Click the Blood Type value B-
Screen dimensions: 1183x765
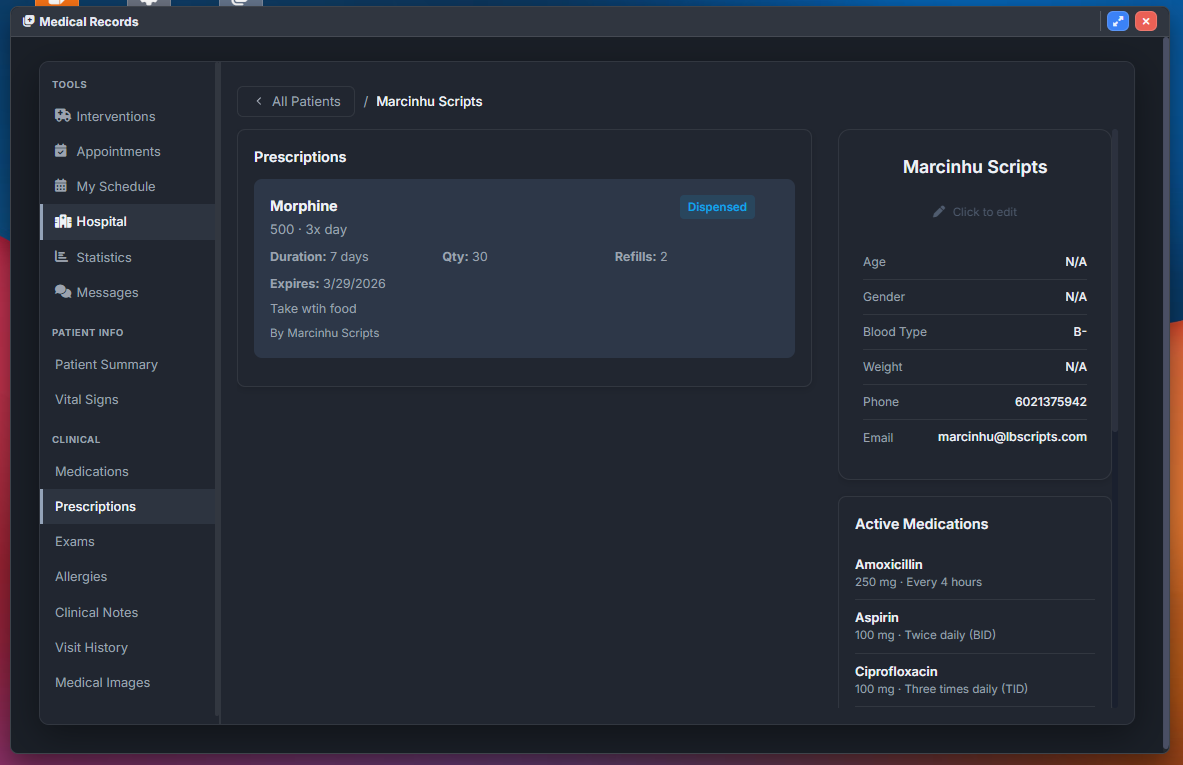(x=1080, y=331)
